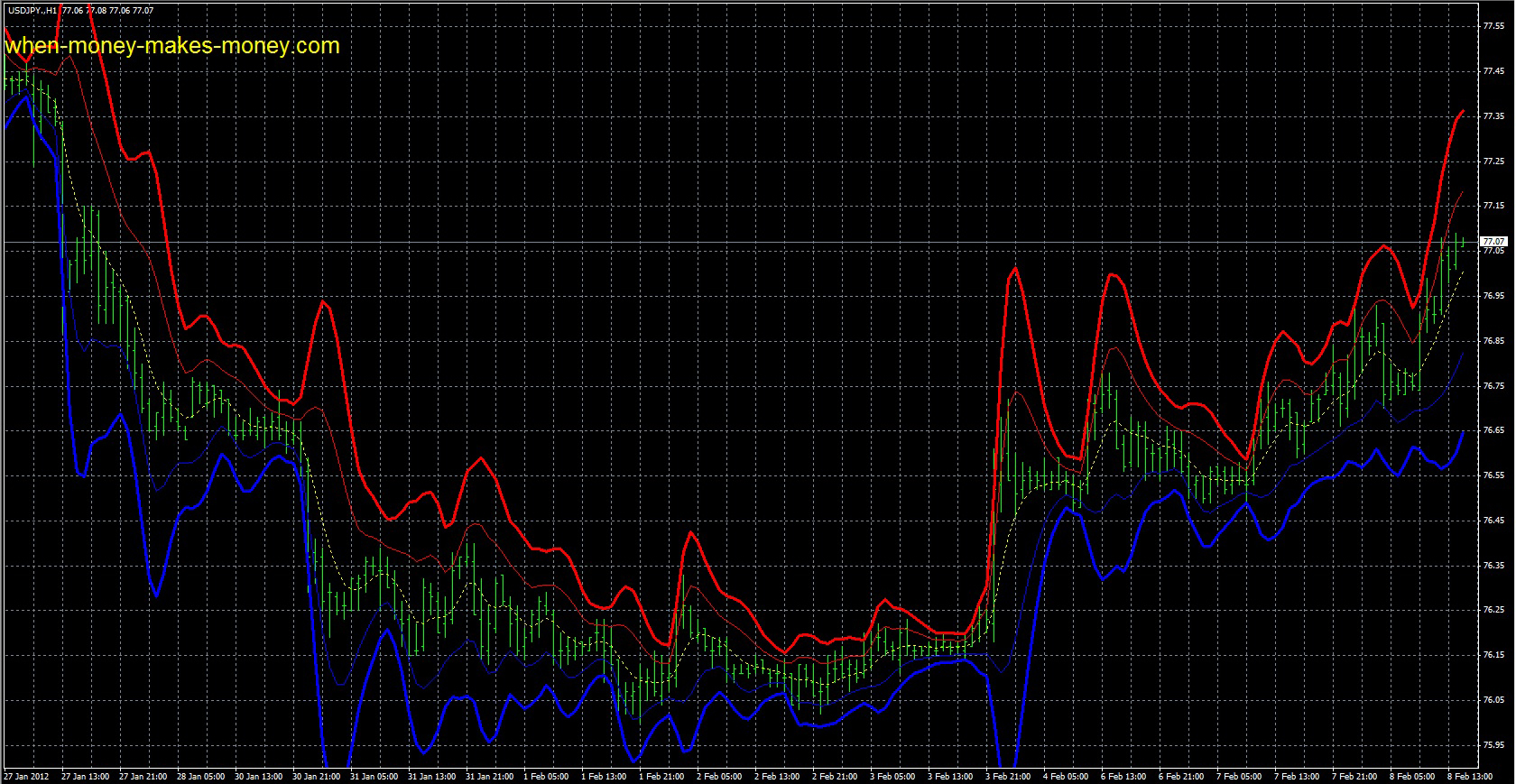Click the 77.35 price scale label
Image resolution: width=1516 pixels, height=784 pixels.
(x=1493, y=116)
